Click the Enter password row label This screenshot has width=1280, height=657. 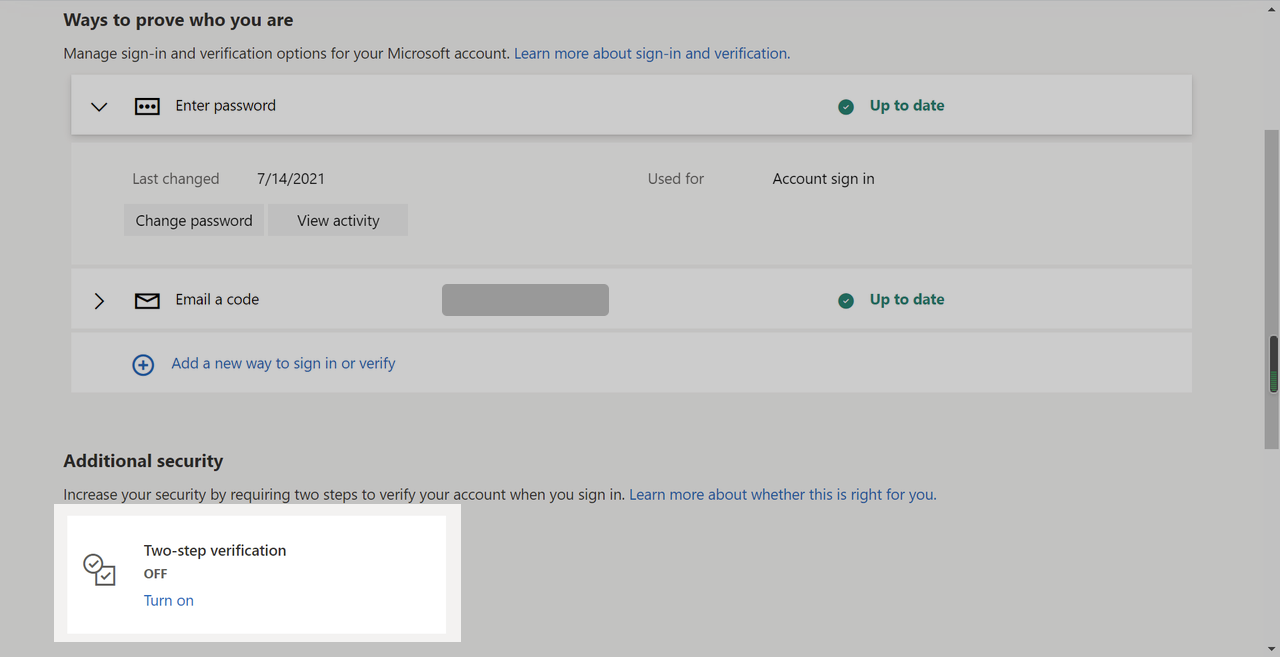pos(225,106)
